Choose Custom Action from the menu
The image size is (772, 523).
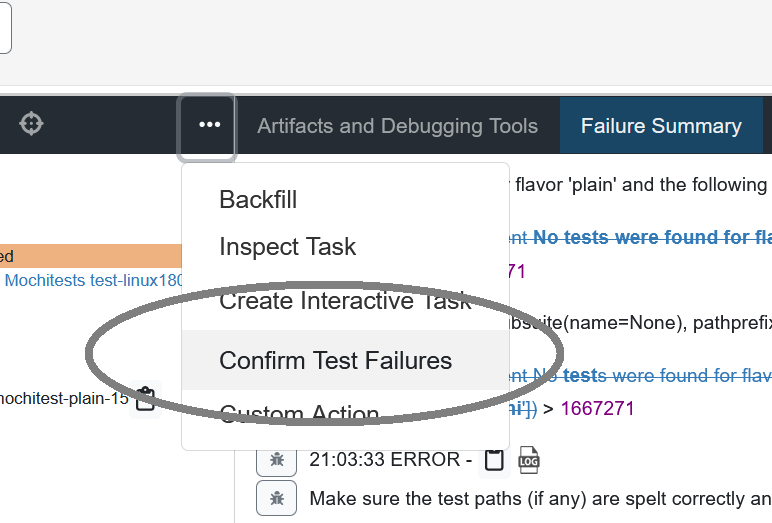pos(299,413)
